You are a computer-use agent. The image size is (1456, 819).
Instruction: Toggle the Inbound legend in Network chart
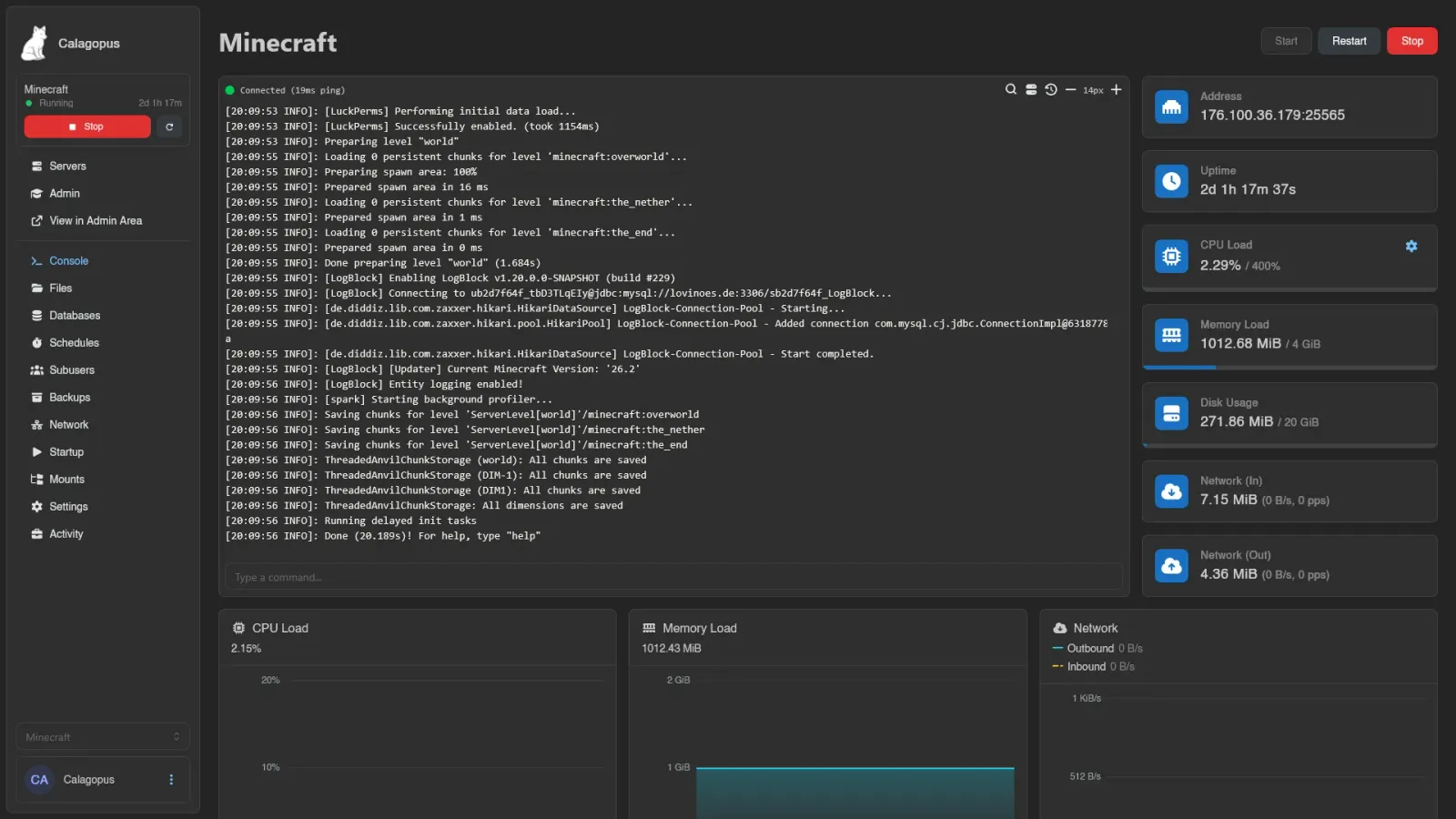tap(1093, 667)
